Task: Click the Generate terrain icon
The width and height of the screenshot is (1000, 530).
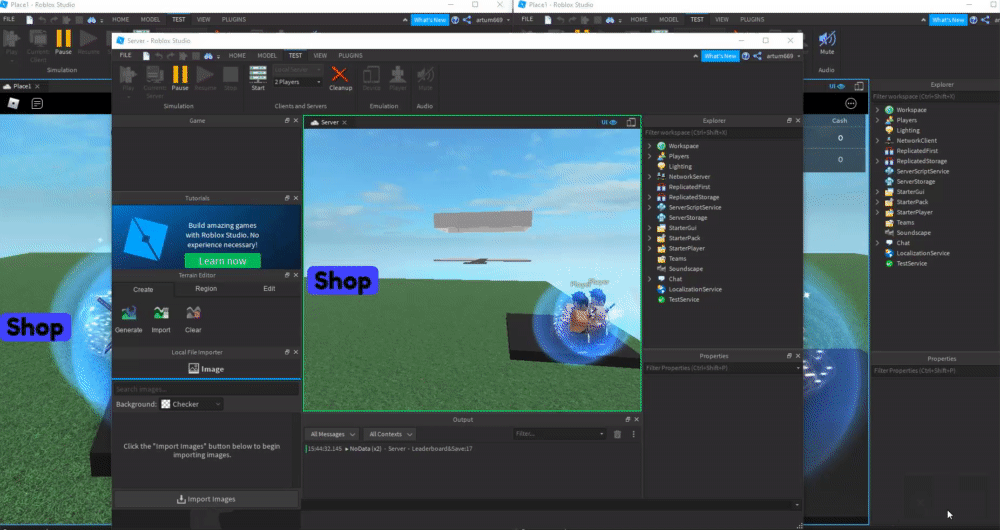Action: click(x=128, y=313)
